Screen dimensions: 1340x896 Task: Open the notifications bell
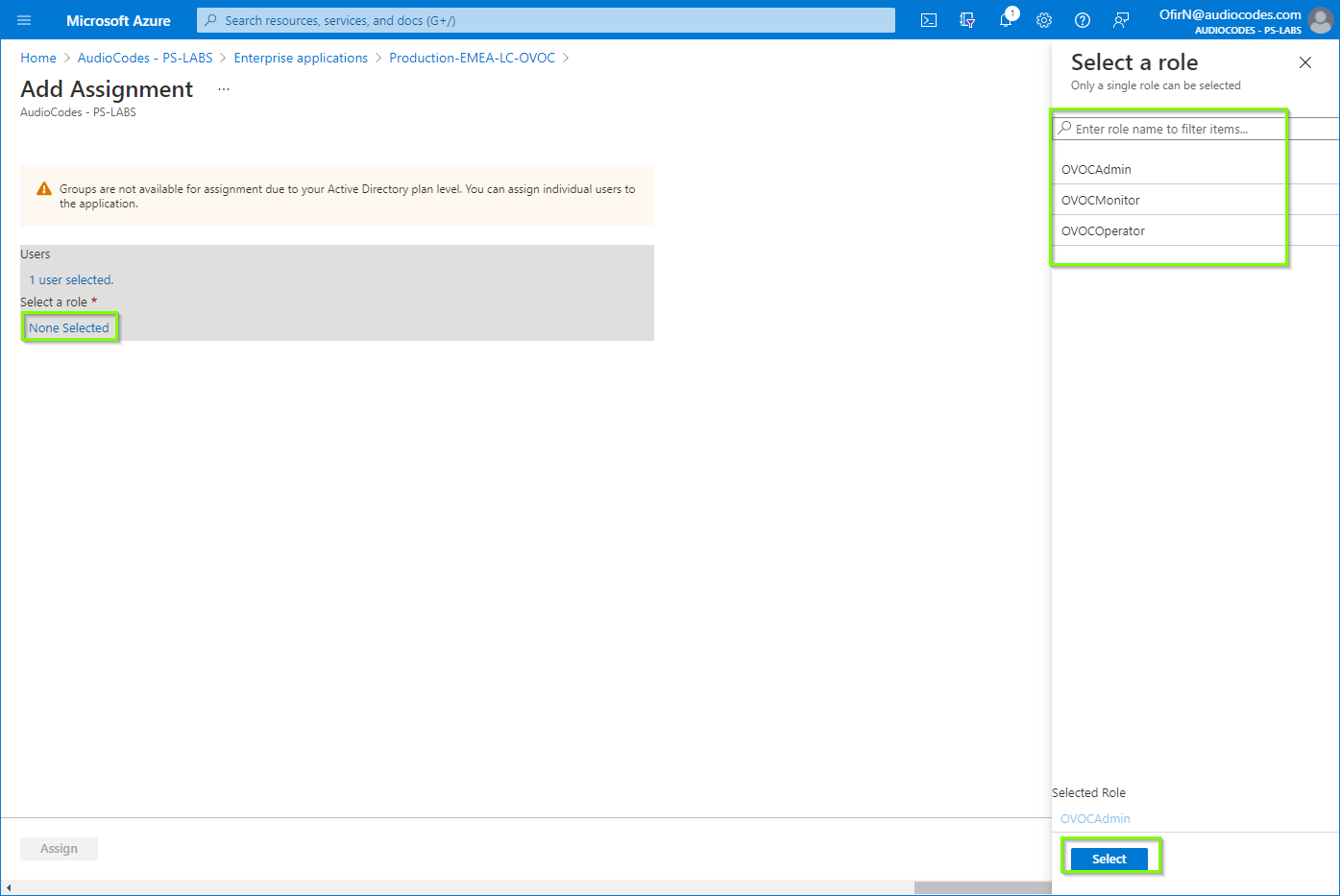pyautogui.click(x=1006, y=20)
